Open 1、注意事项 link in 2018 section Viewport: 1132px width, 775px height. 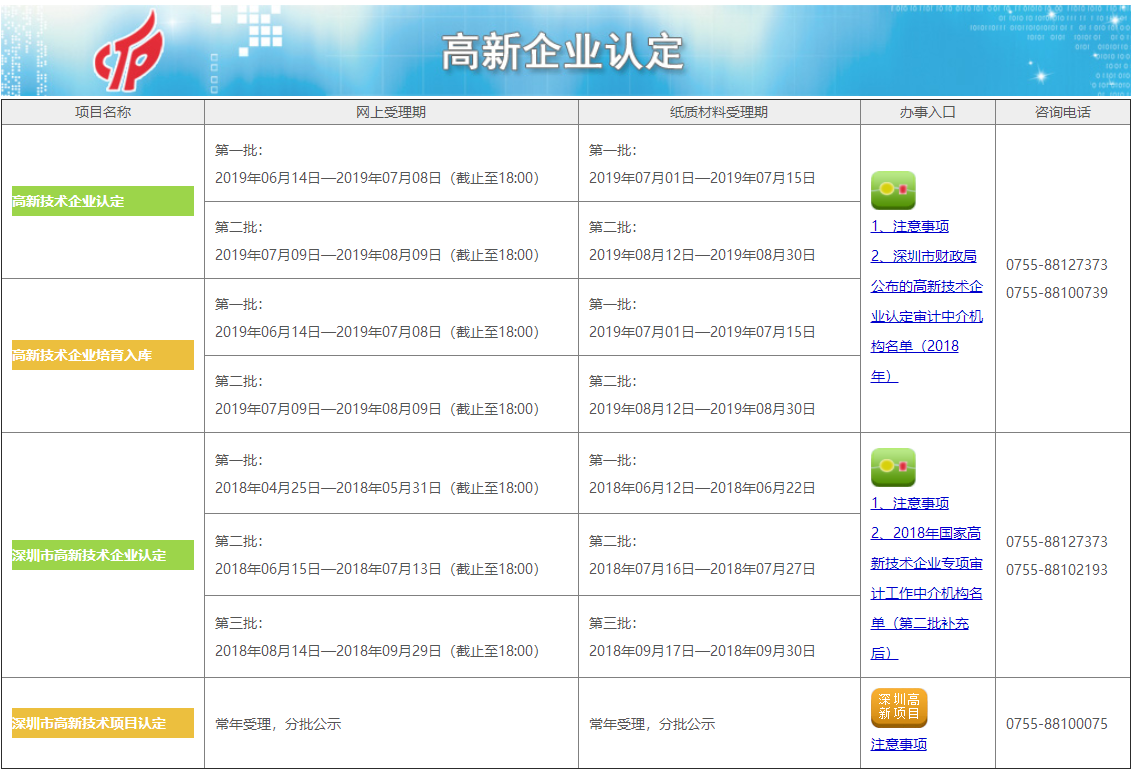(910, 503)
